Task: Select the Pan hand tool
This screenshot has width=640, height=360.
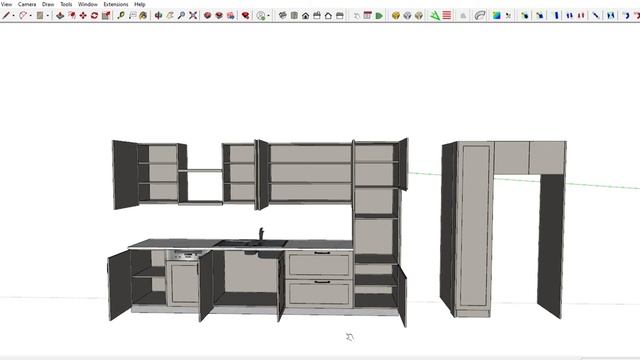Action: click(x=170, y=16)
